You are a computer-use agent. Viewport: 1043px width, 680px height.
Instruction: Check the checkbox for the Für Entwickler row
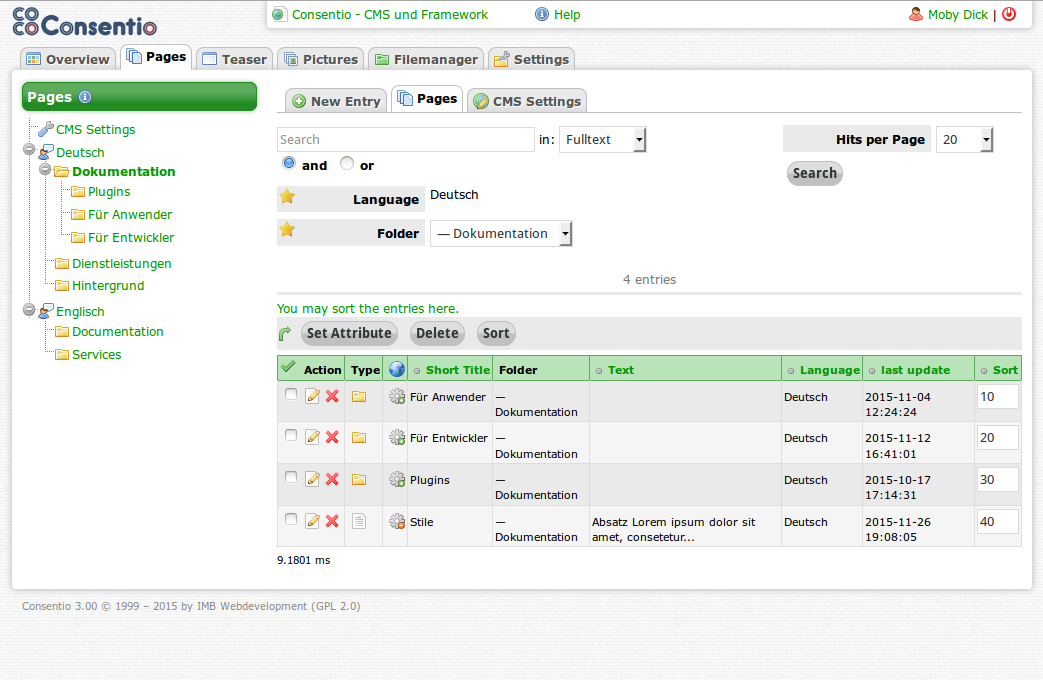[289, 437]
